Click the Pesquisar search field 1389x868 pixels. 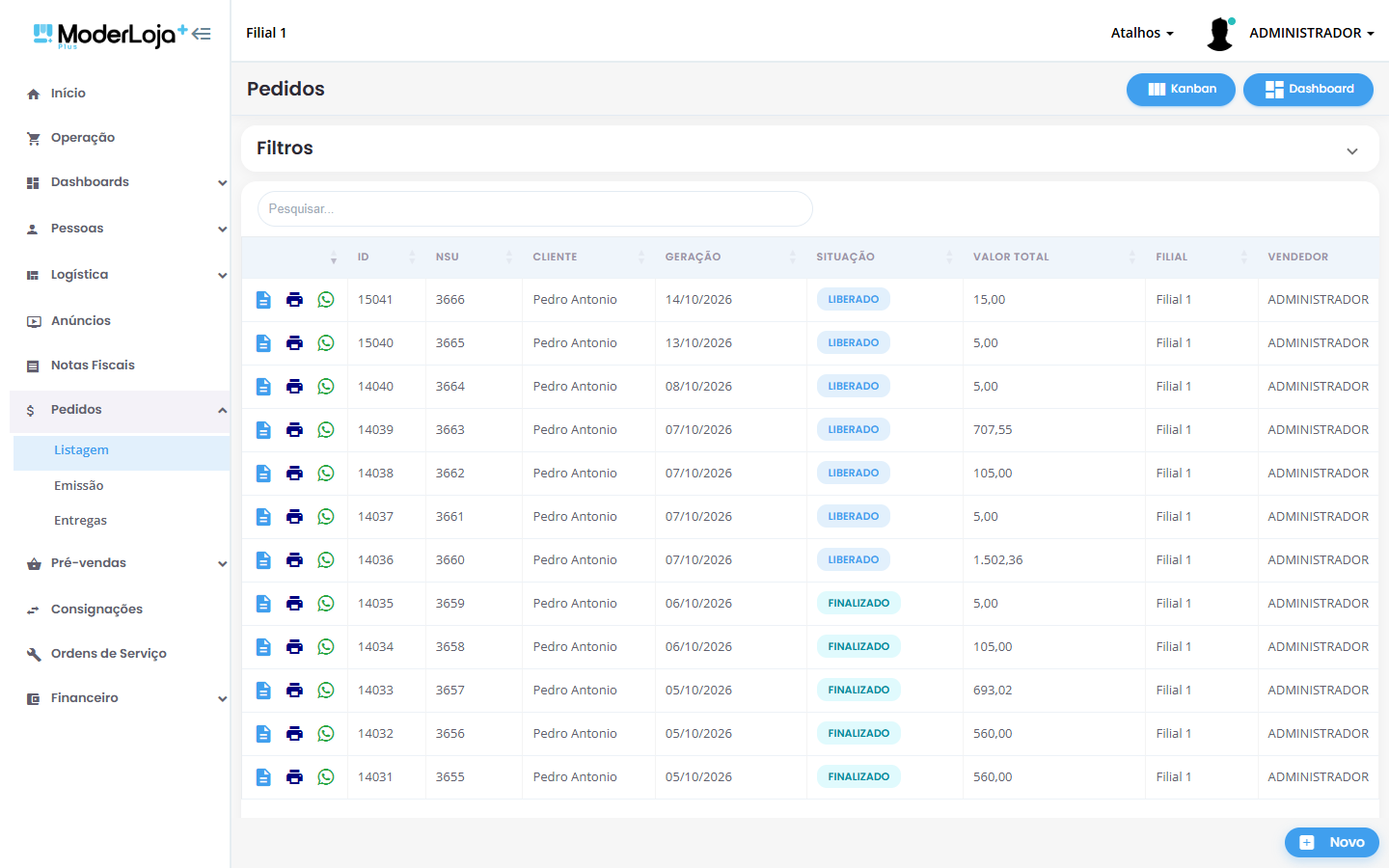(535, 209)
